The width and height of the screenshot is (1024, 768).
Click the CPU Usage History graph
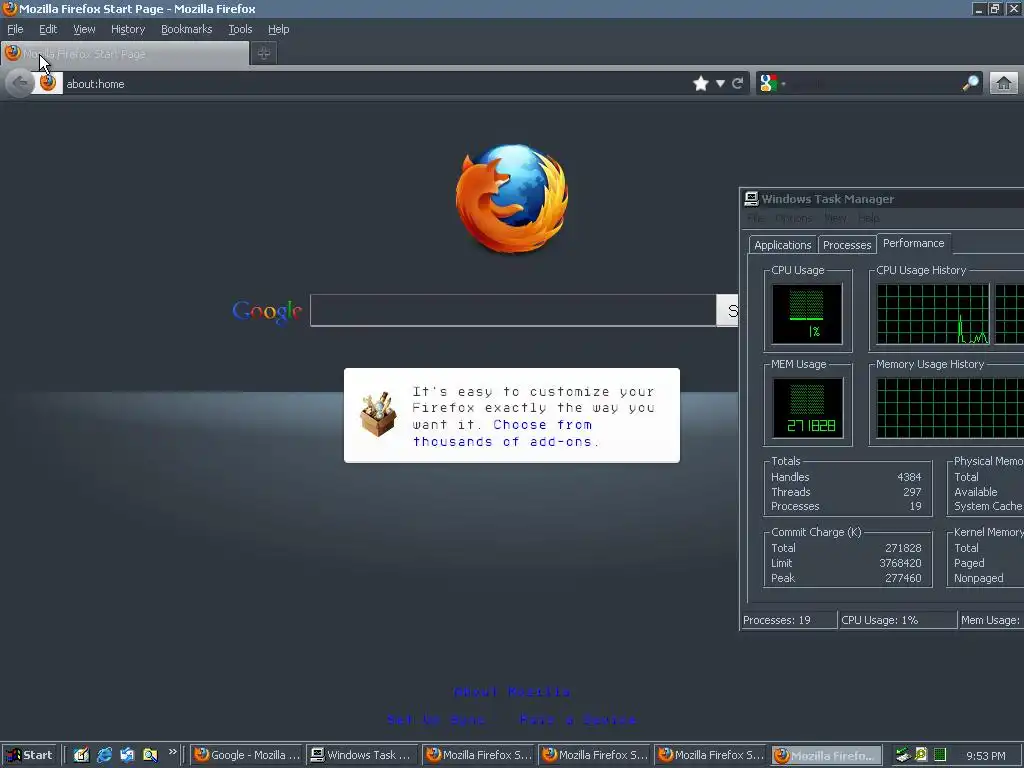[x=933, y=314]
